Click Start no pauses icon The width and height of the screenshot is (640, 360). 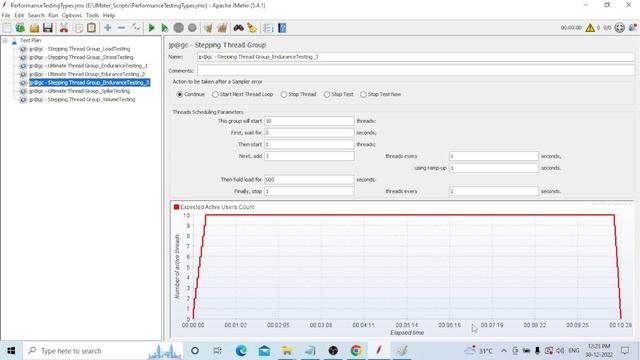(x=164, y=28)
